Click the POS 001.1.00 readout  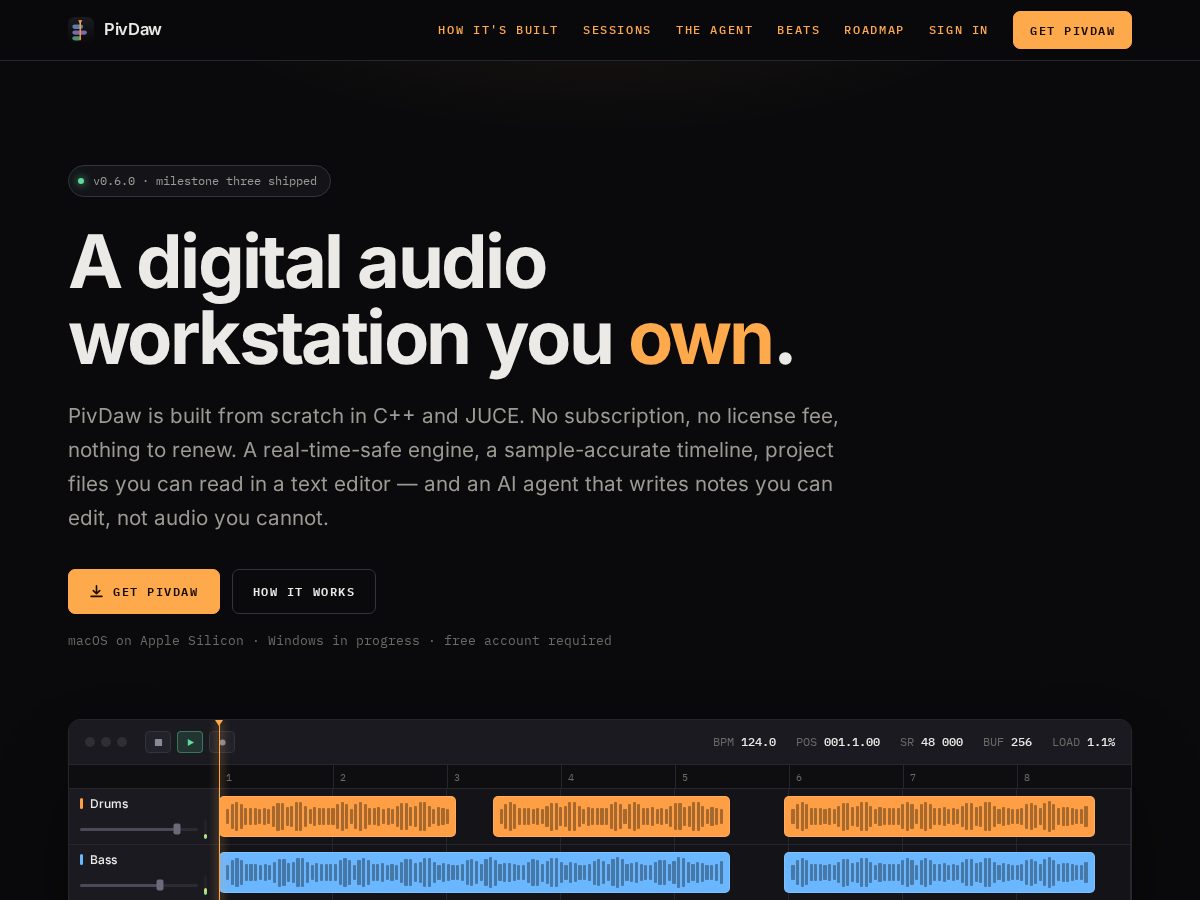(838, 742)
